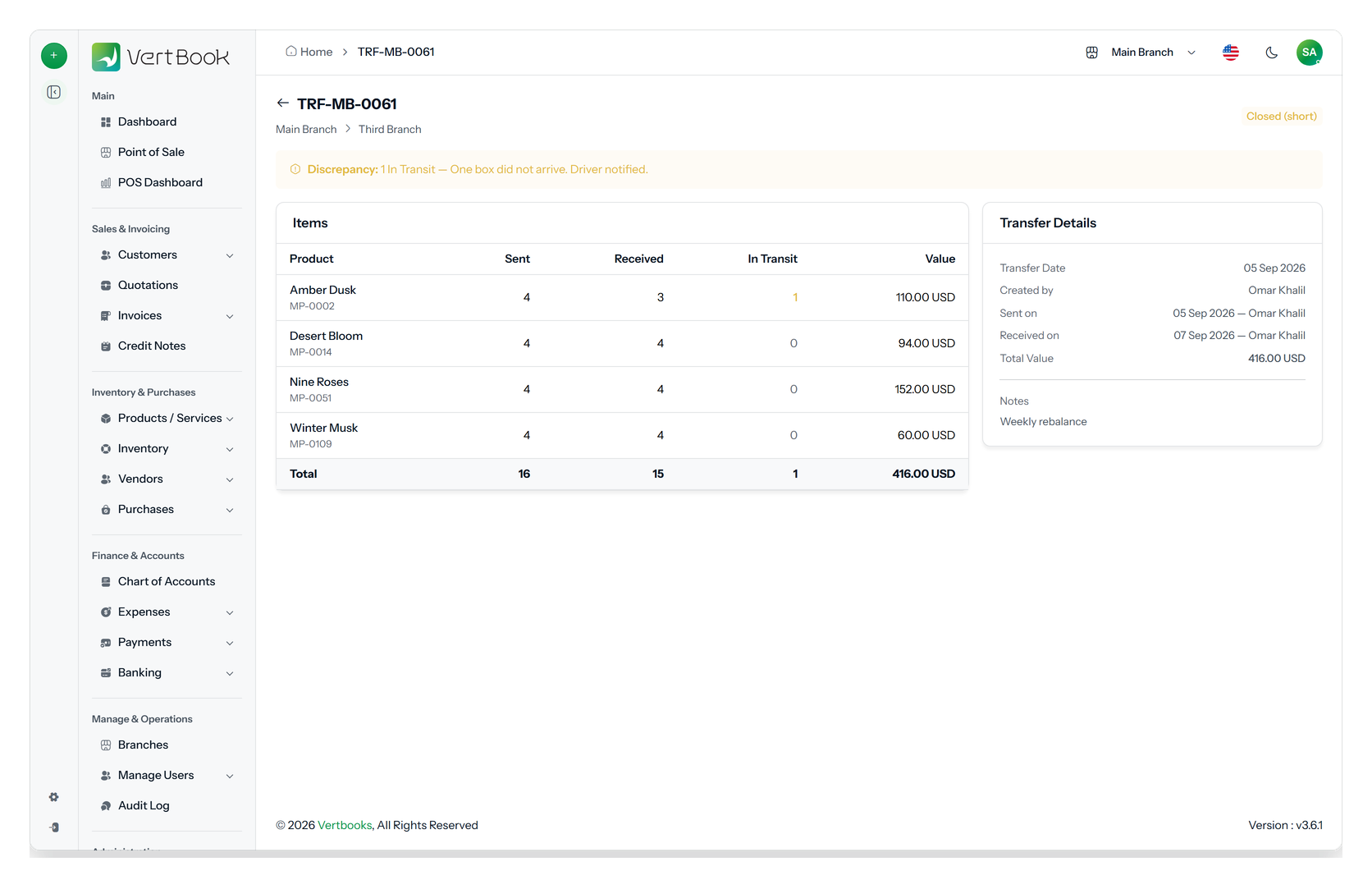The image size is (1372, 880).
Task: Expand the Invoices submenu chevron
Action: click(x=230, y=316)
